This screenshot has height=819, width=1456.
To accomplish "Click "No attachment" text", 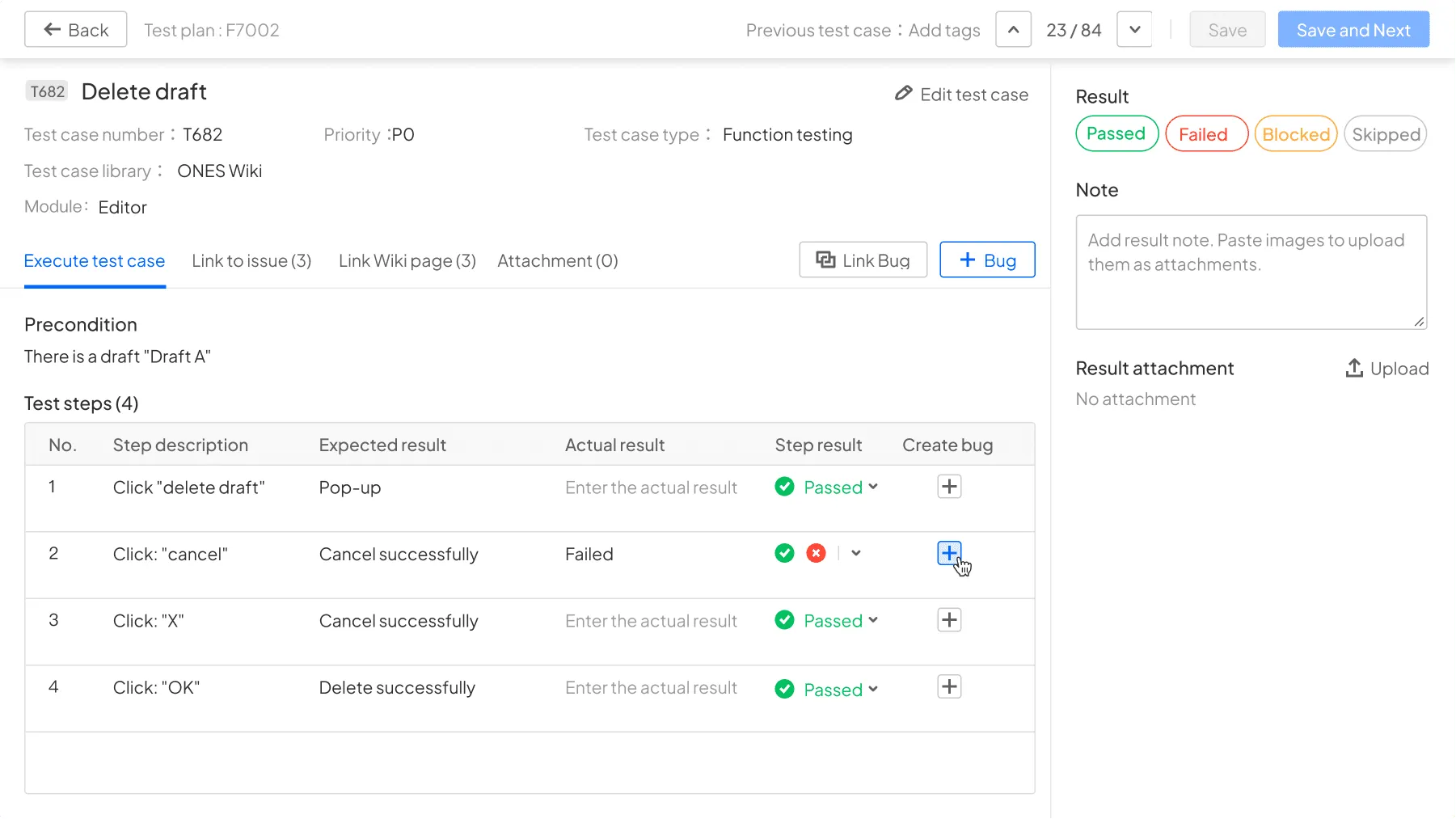I will (x=1136, y=399).
